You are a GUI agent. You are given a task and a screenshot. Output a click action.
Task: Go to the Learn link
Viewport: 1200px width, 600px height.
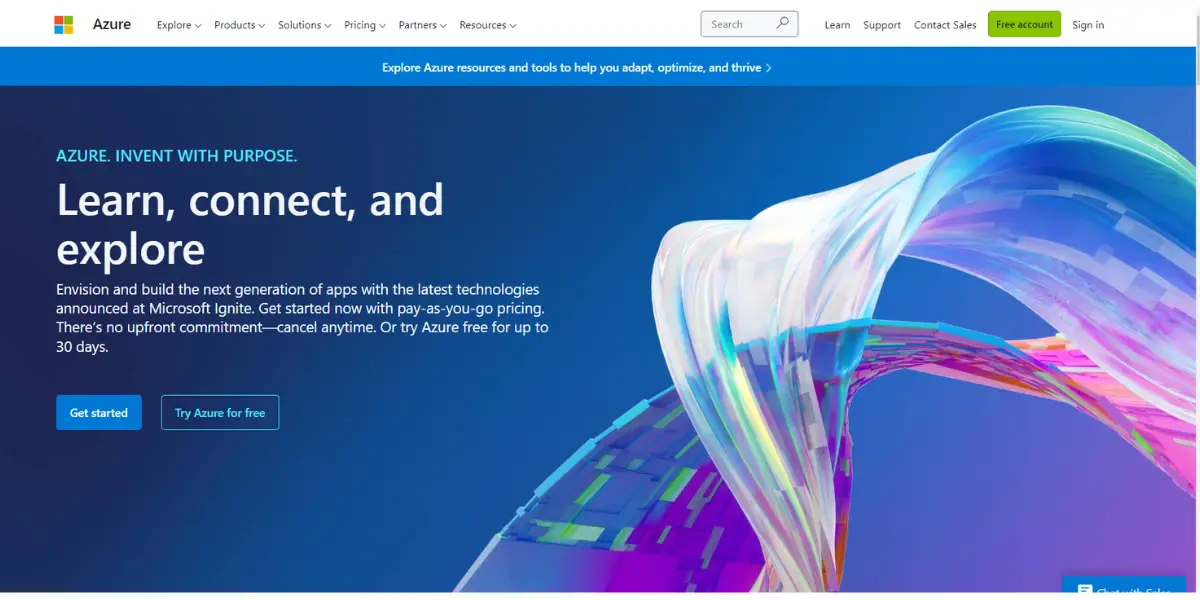[837, 25]
